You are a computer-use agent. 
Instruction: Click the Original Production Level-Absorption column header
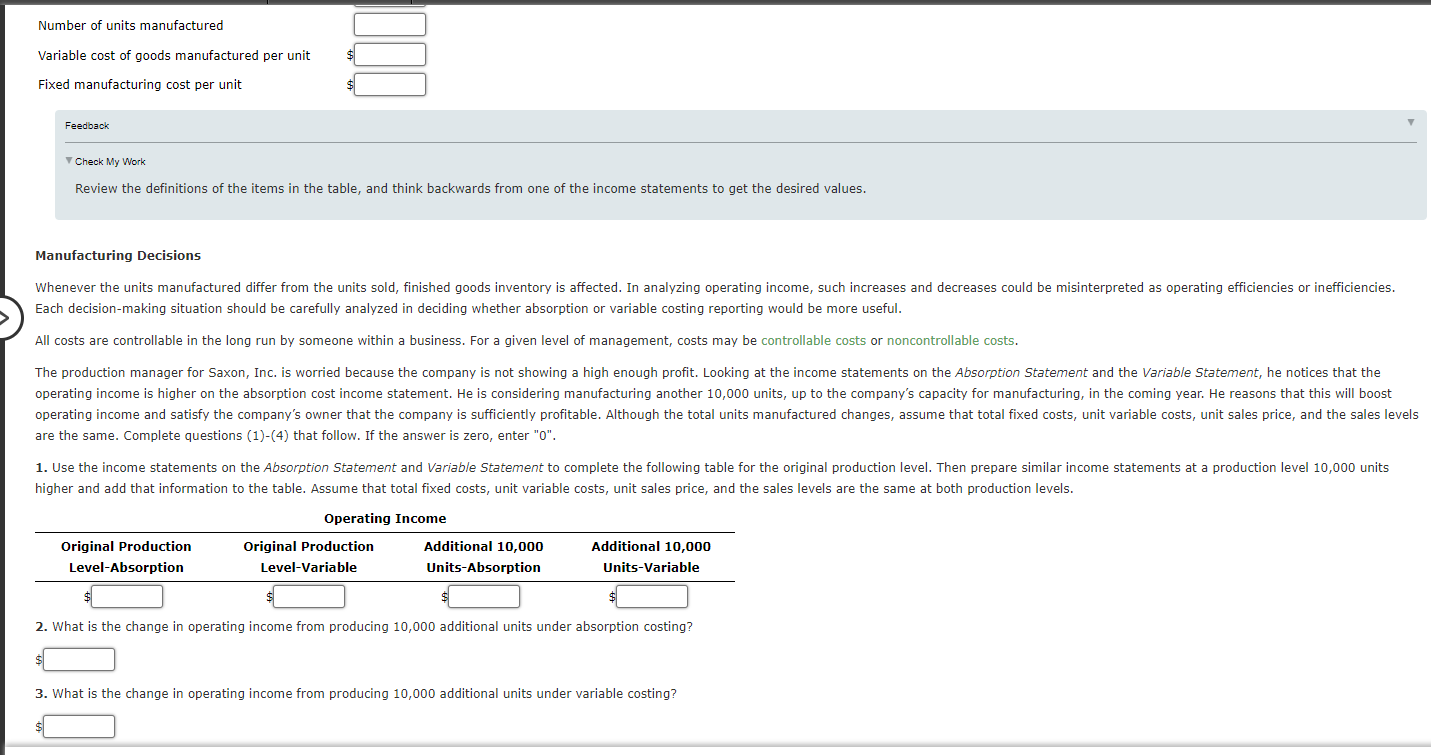[126, 557]
